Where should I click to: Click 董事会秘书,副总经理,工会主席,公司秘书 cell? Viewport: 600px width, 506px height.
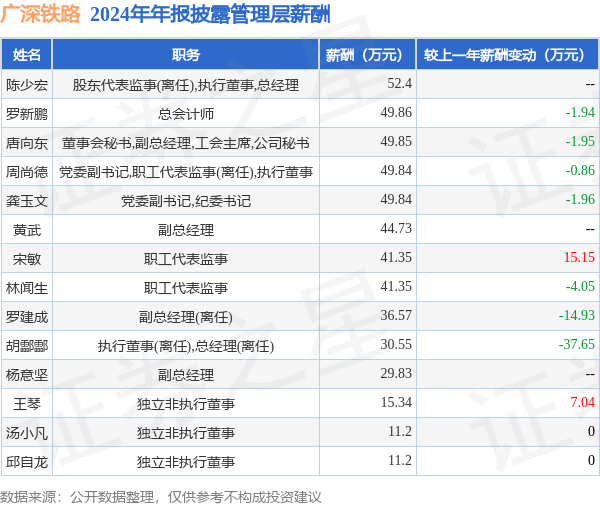[x=186, y=143]
